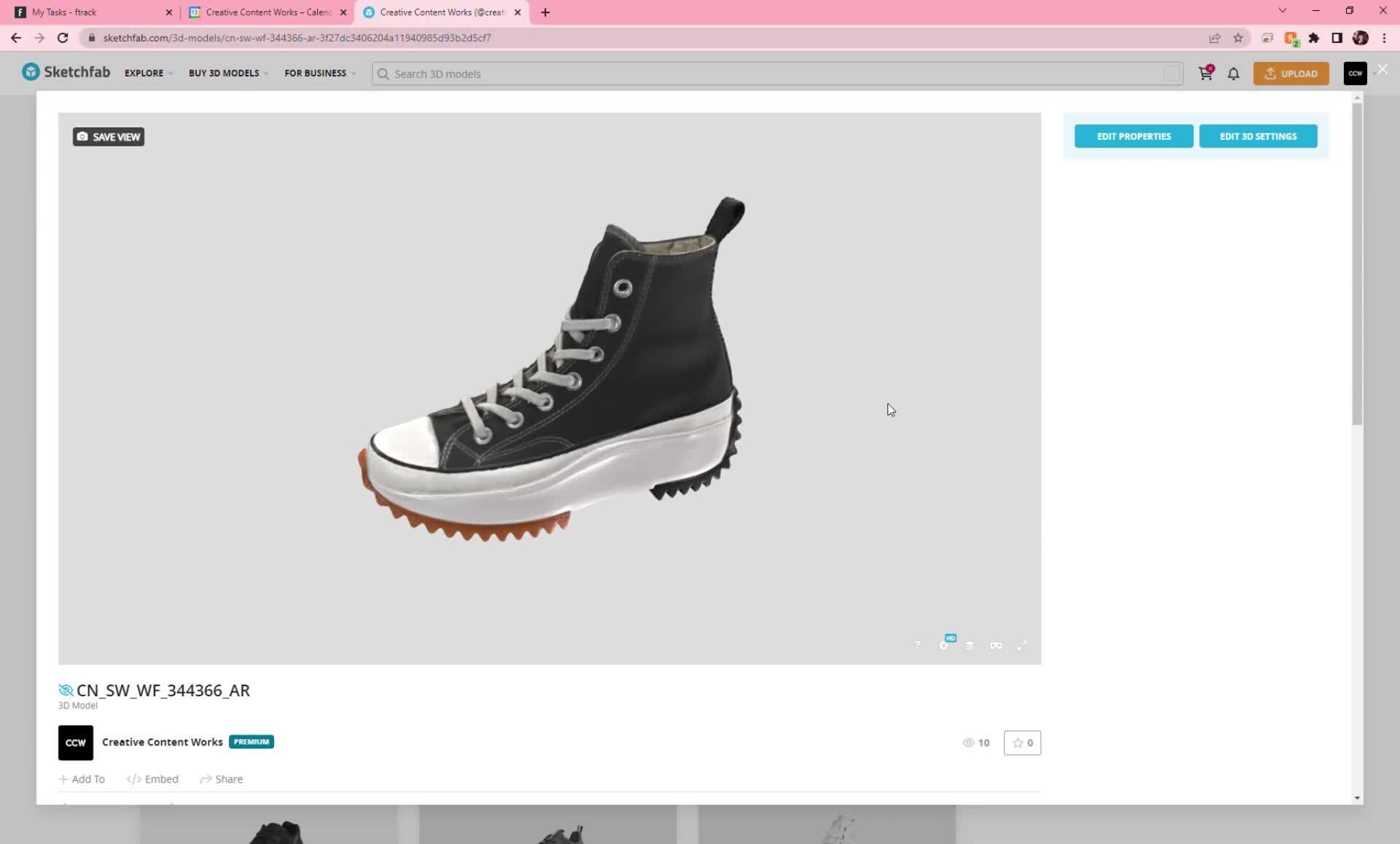Toggle browser side panel icon

click(x=1337, y=38)
